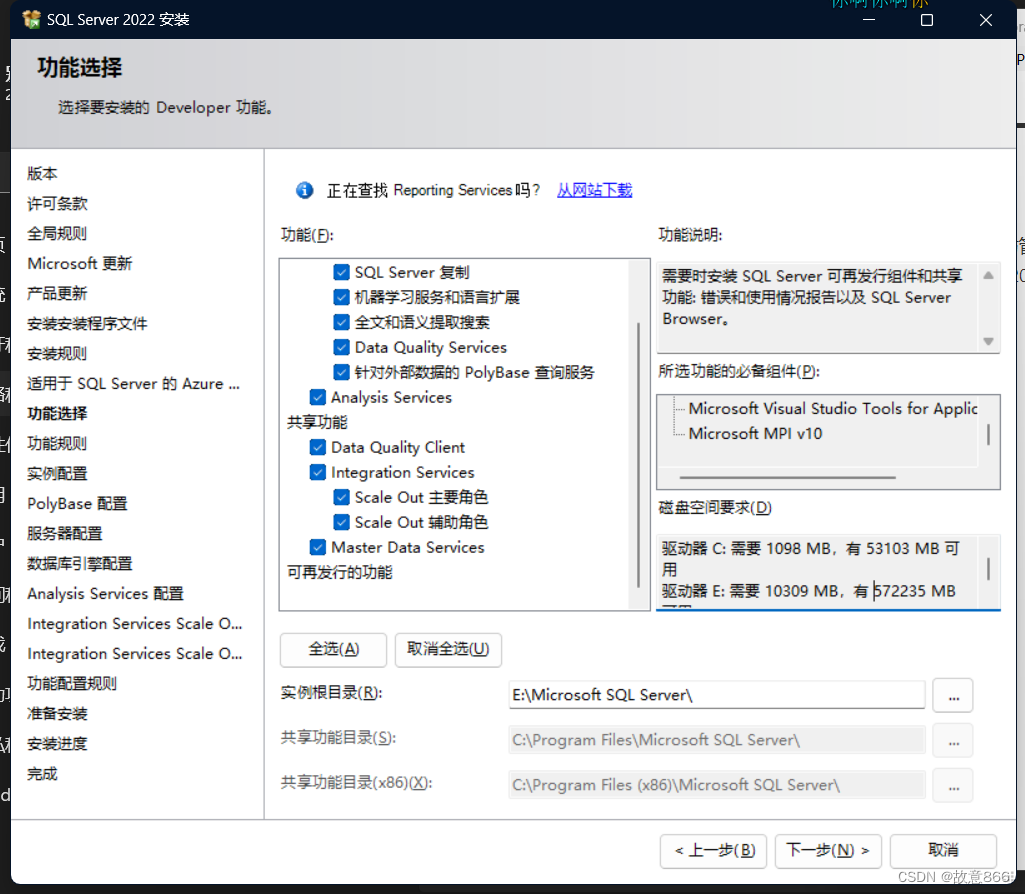Viewport: 1025px width, 894px height.
Task: Disable the Data Quality Client shared feature
Action: (317, 447)
